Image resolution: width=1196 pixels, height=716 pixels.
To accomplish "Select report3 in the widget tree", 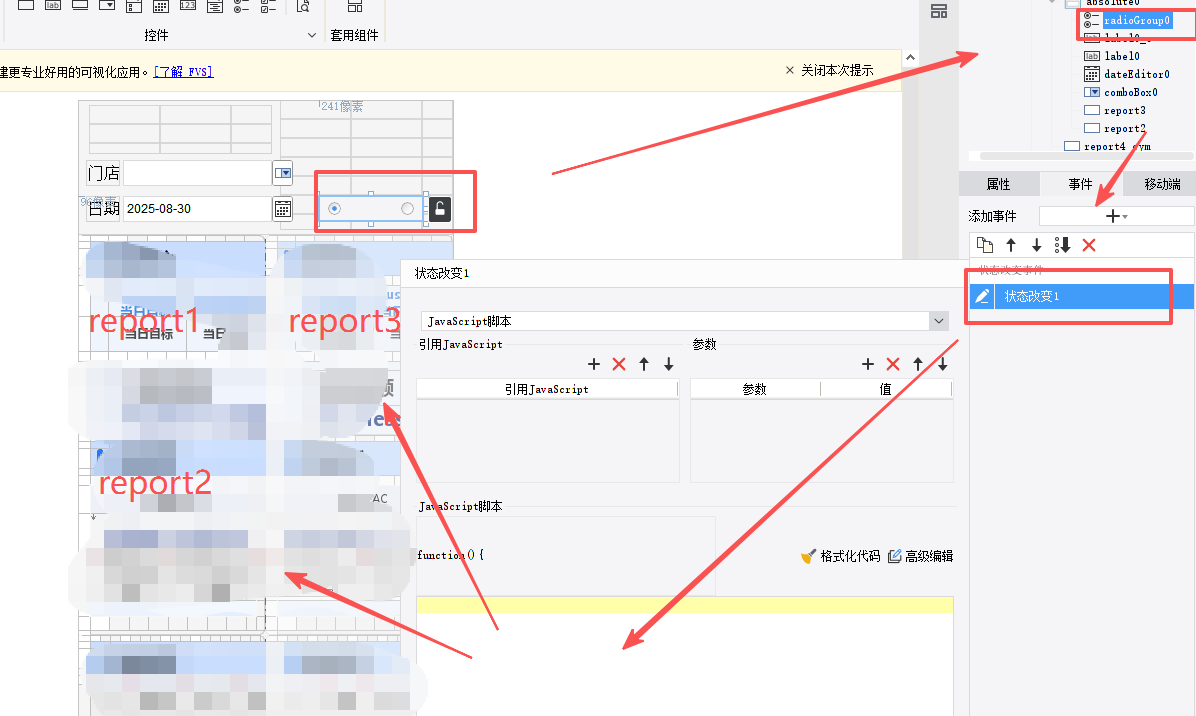I will pyautogui.click(x=1124, y=111).
